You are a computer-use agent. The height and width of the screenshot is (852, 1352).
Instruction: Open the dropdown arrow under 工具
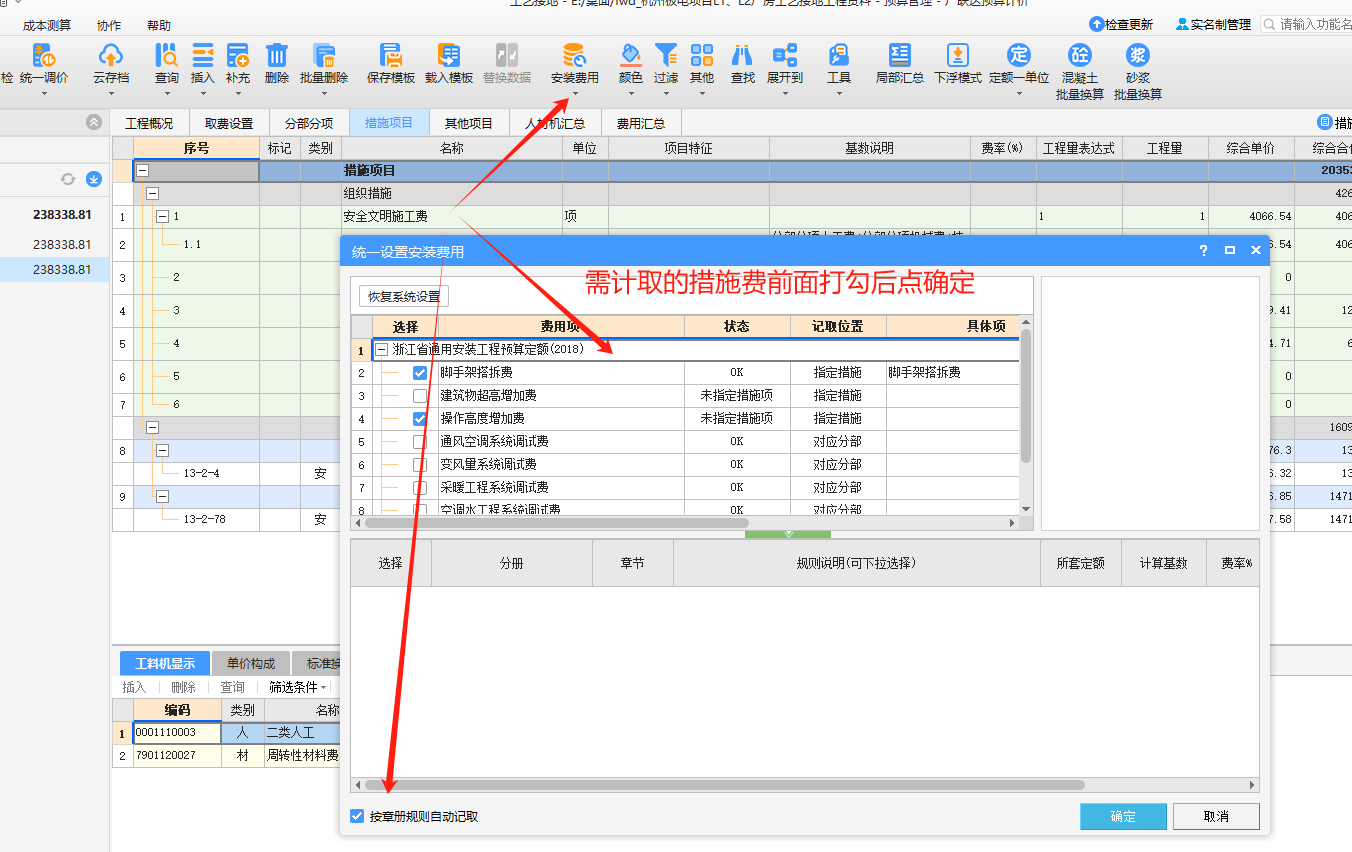[839, 94]
